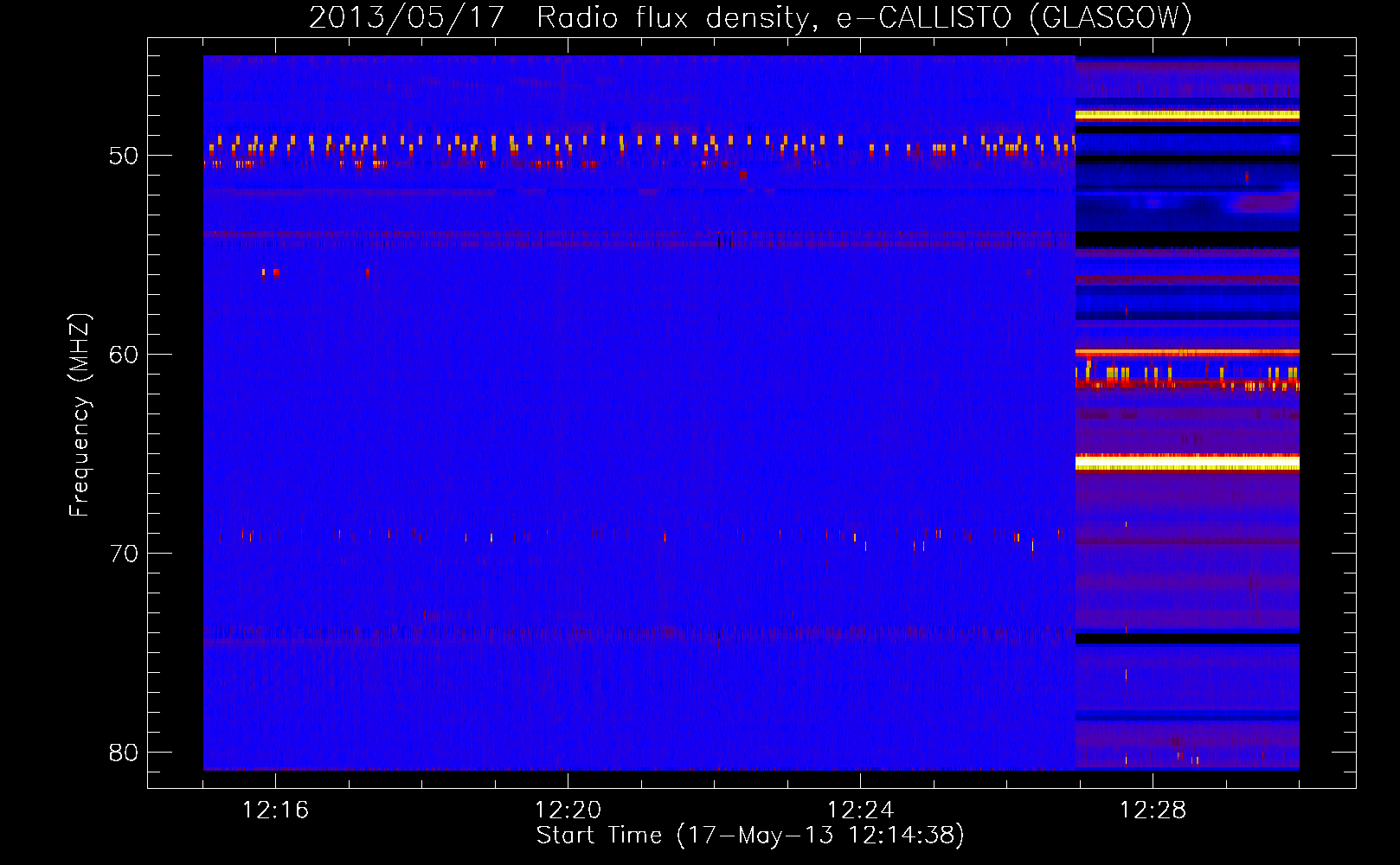Screen dimensions: 1400x865
Task: Click the "Start Time (17-May-13 12:14:38)" axis label
Action: pyautogui.click(x=750, y=836)
